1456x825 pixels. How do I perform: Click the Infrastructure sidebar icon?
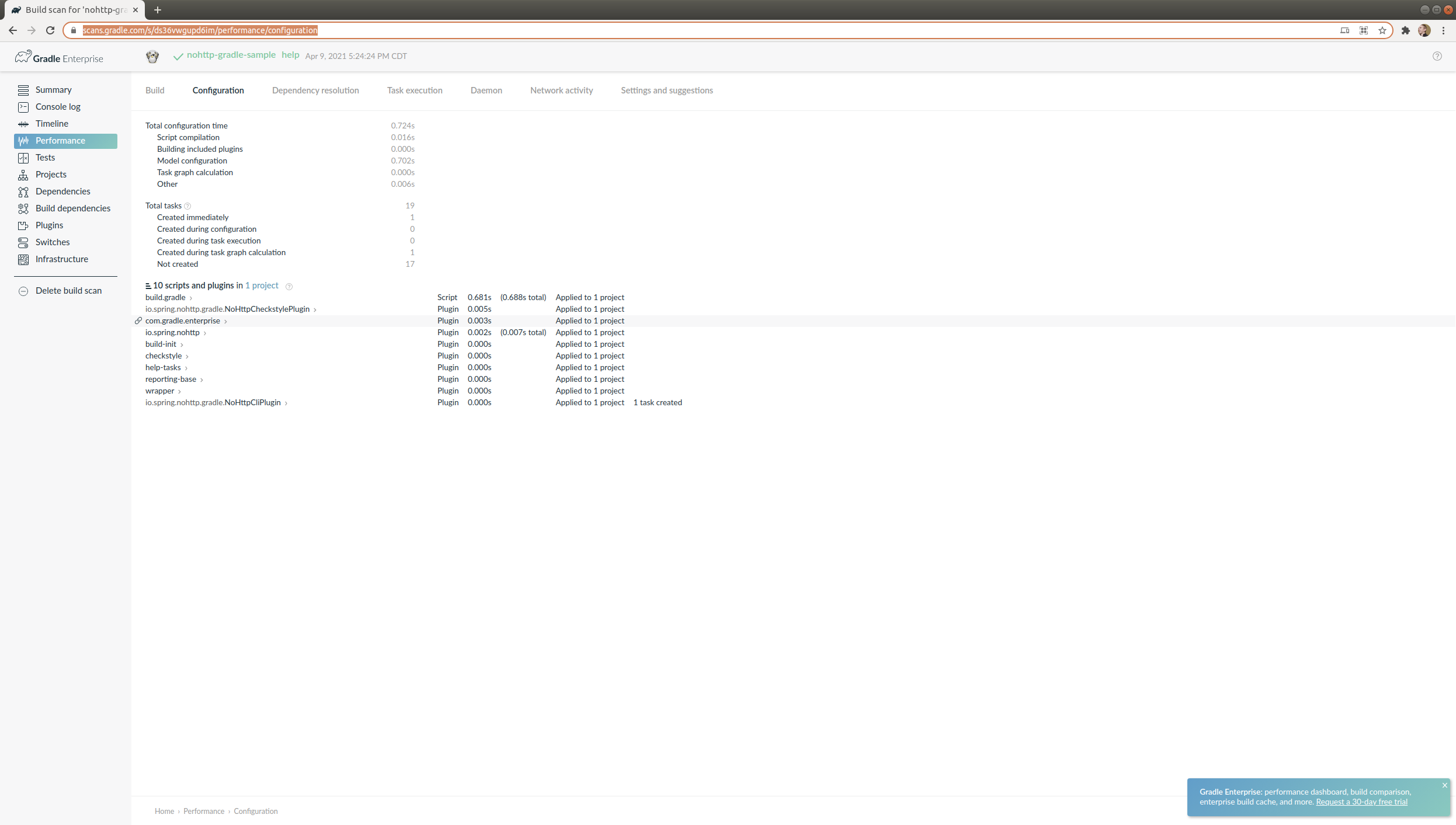23,259
